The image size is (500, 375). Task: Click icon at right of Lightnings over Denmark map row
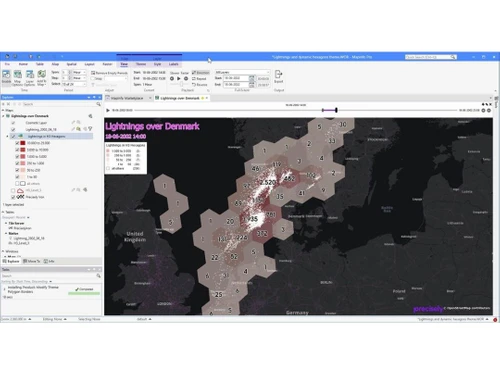90,116
